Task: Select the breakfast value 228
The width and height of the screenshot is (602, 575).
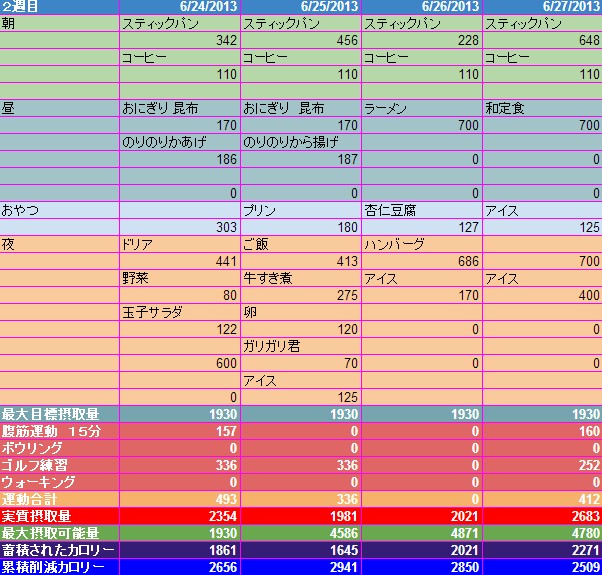Action: pos(422,40)
